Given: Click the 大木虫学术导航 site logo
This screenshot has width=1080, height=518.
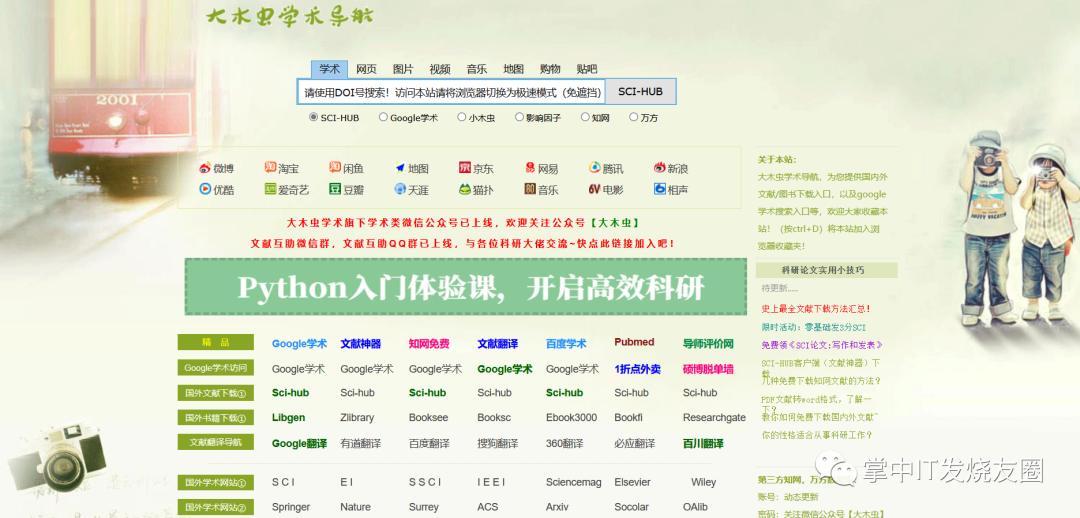Looking at the screenshot, I should 290,17.
